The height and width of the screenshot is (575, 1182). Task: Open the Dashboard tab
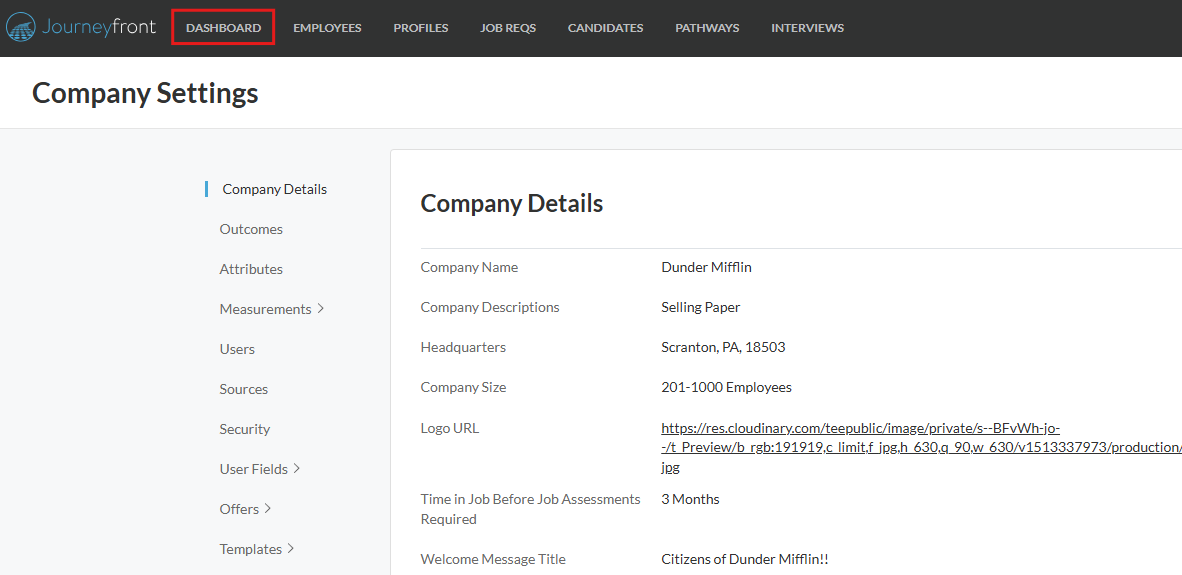click(x=223, y=28)
